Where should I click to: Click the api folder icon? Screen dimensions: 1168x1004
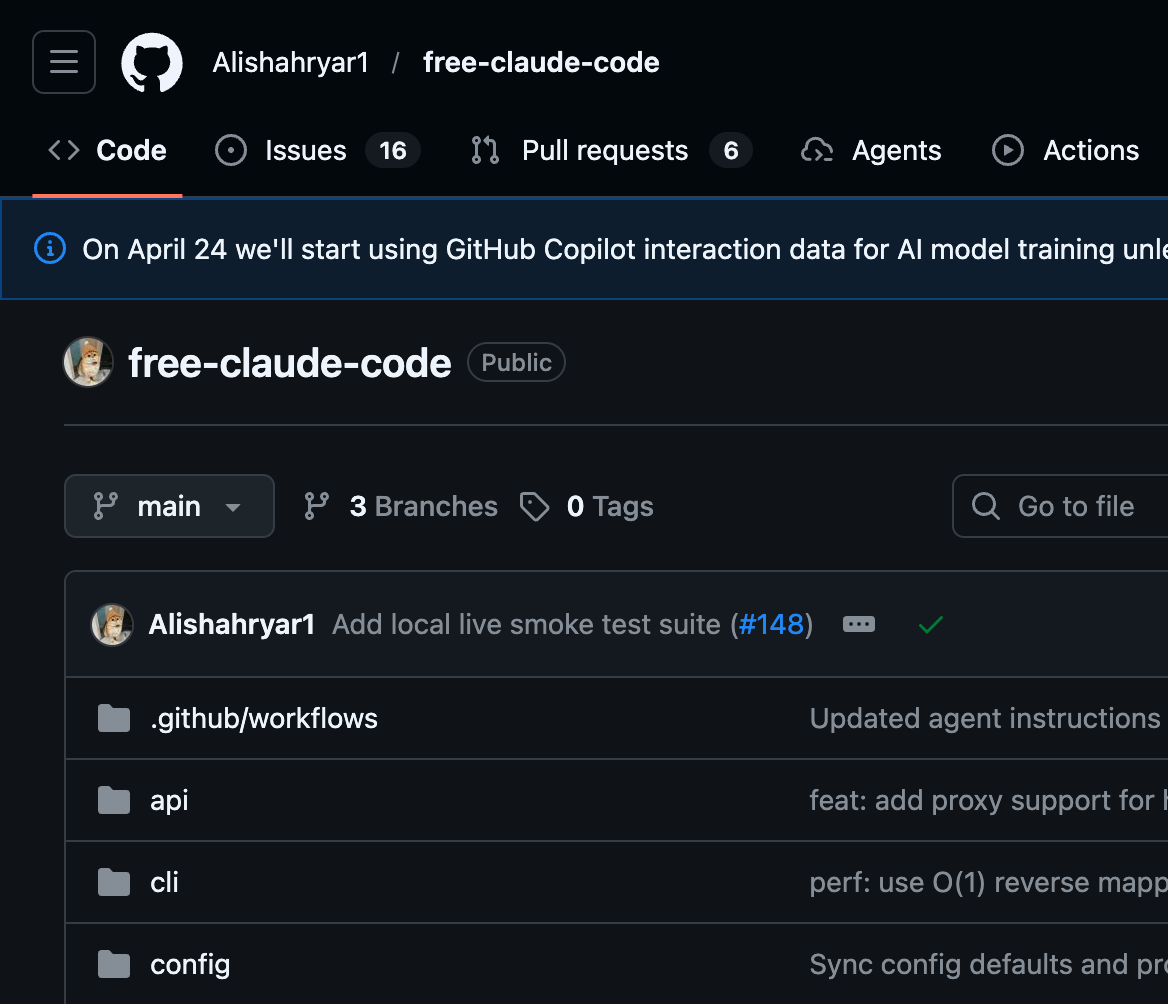(x=114, y=800)
